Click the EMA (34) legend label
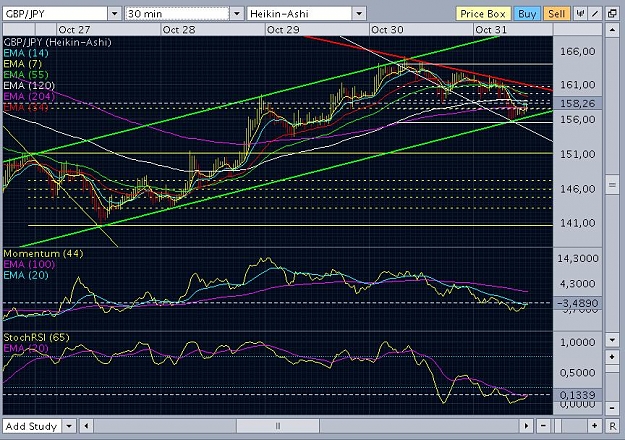 pos(26,107)
